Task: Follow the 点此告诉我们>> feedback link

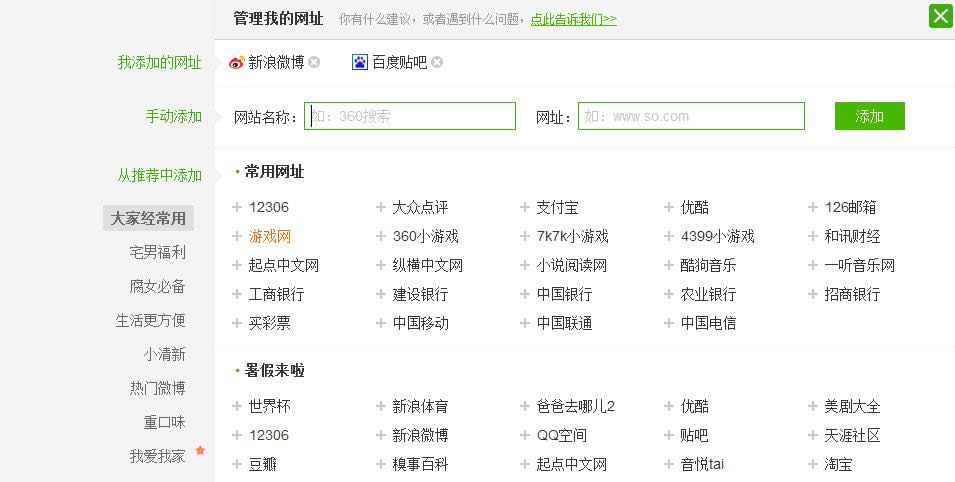Action: click(573, 19)
